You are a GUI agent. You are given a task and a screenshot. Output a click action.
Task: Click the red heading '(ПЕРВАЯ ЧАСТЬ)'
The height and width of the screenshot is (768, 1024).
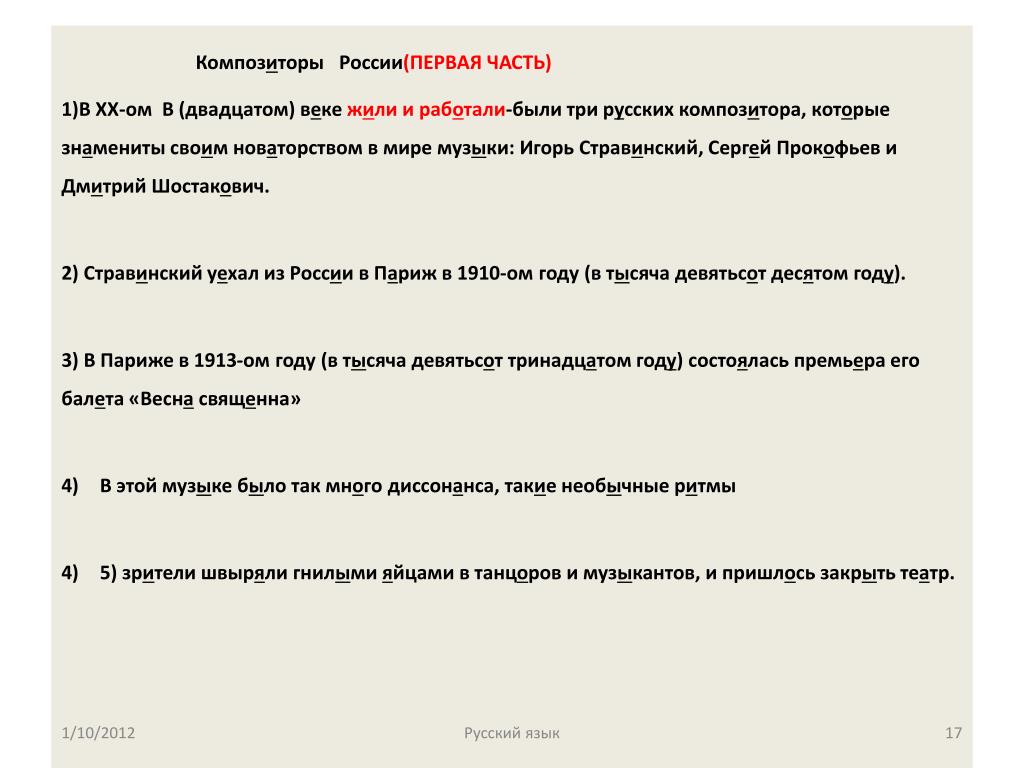click(x=477, y=63)
